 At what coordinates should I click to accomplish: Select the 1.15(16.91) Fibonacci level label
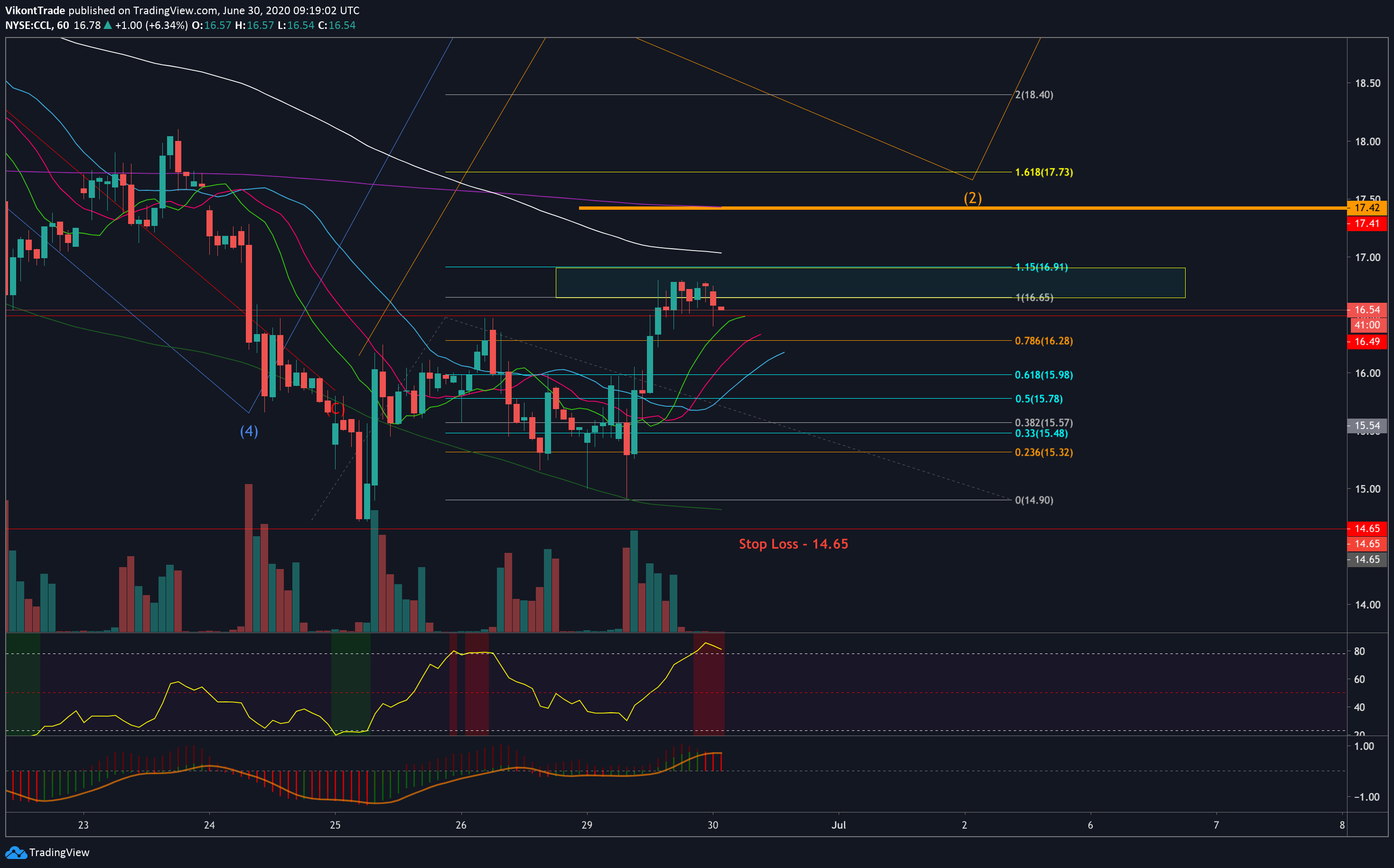(x=1041, y=267)
